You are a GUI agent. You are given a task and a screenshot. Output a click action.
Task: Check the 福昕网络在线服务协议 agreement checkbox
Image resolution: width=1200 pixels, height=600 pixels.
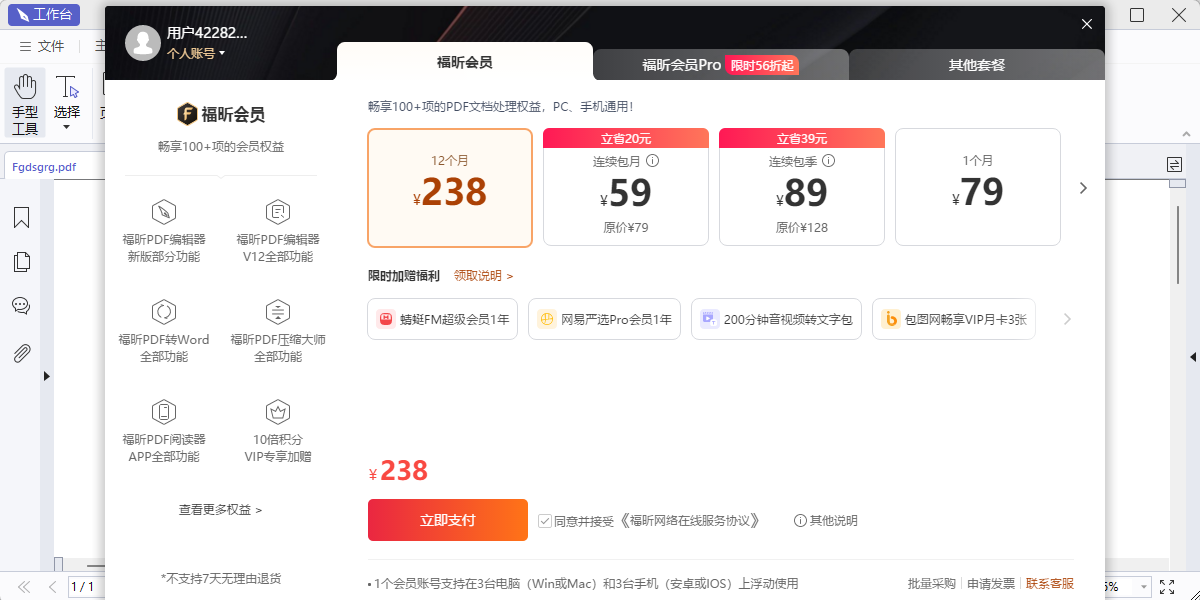click(x=545, y=520)
